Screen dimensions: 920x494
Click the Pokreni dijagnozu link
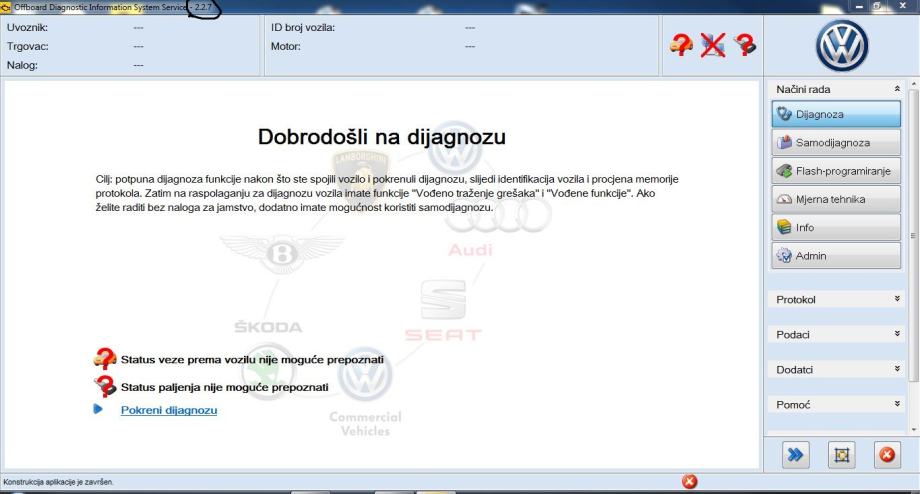tap(169, 410)
